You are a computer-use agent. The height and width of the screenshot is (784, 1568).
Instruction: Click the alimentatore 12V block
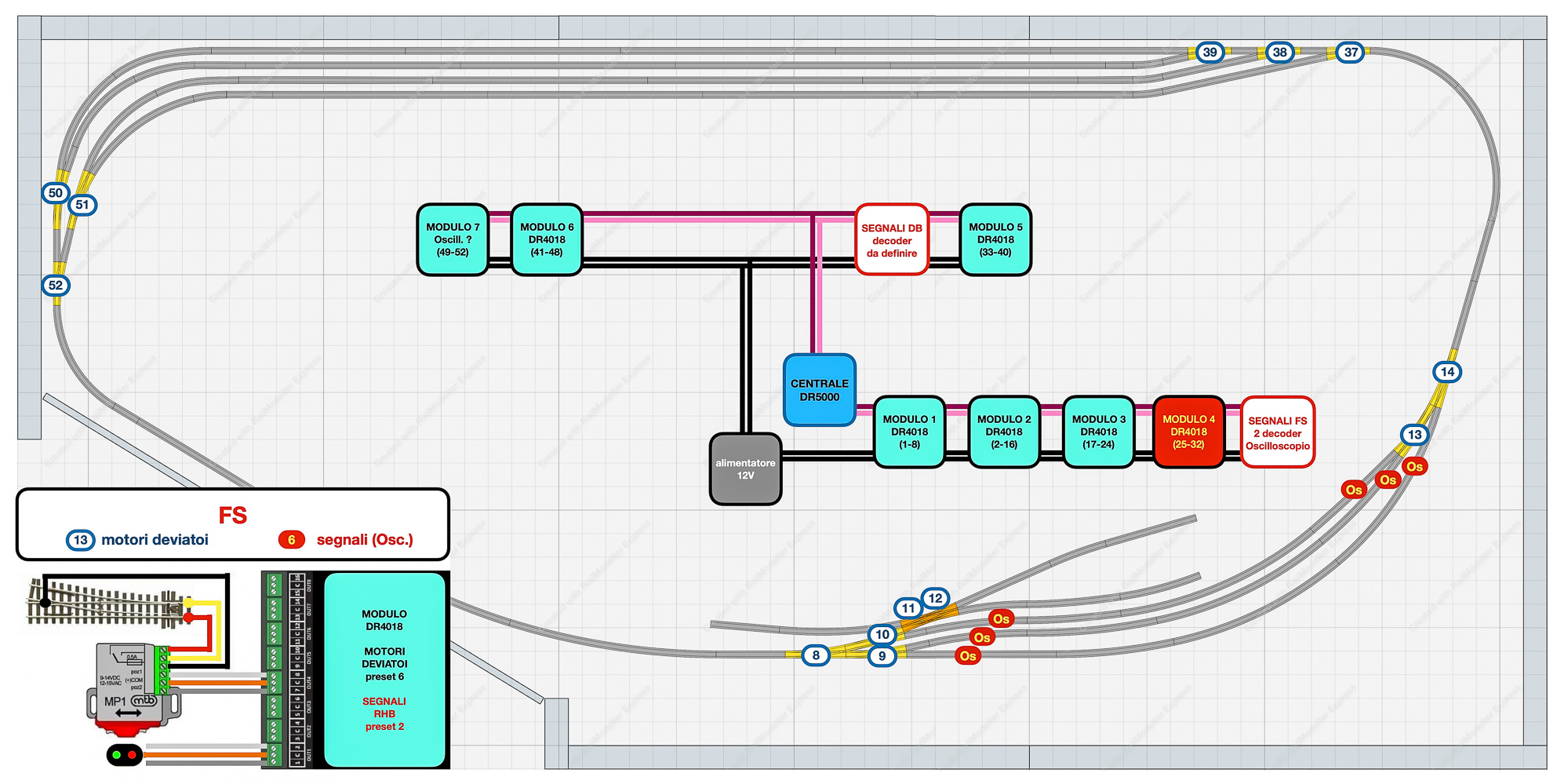point(745,469)
